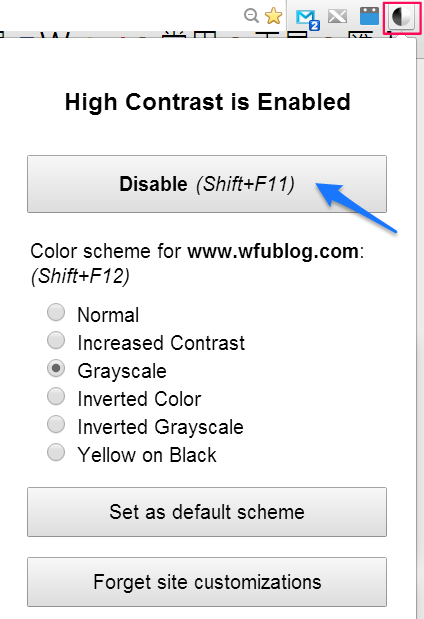Click the Color scheme for label text
The image size is (424, 619).
coord(105,251)
